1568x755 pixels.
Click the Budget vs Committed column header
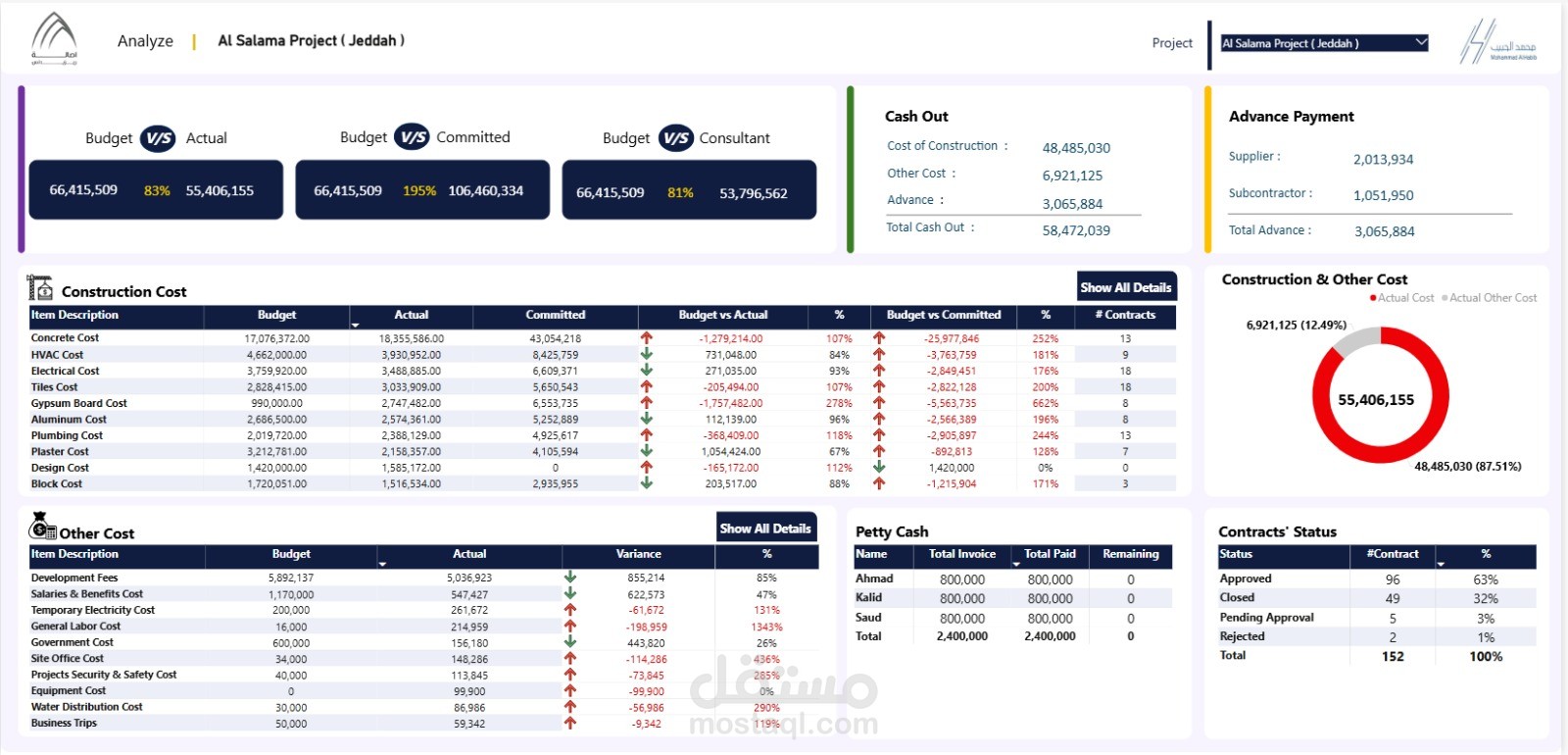(944, 315)
